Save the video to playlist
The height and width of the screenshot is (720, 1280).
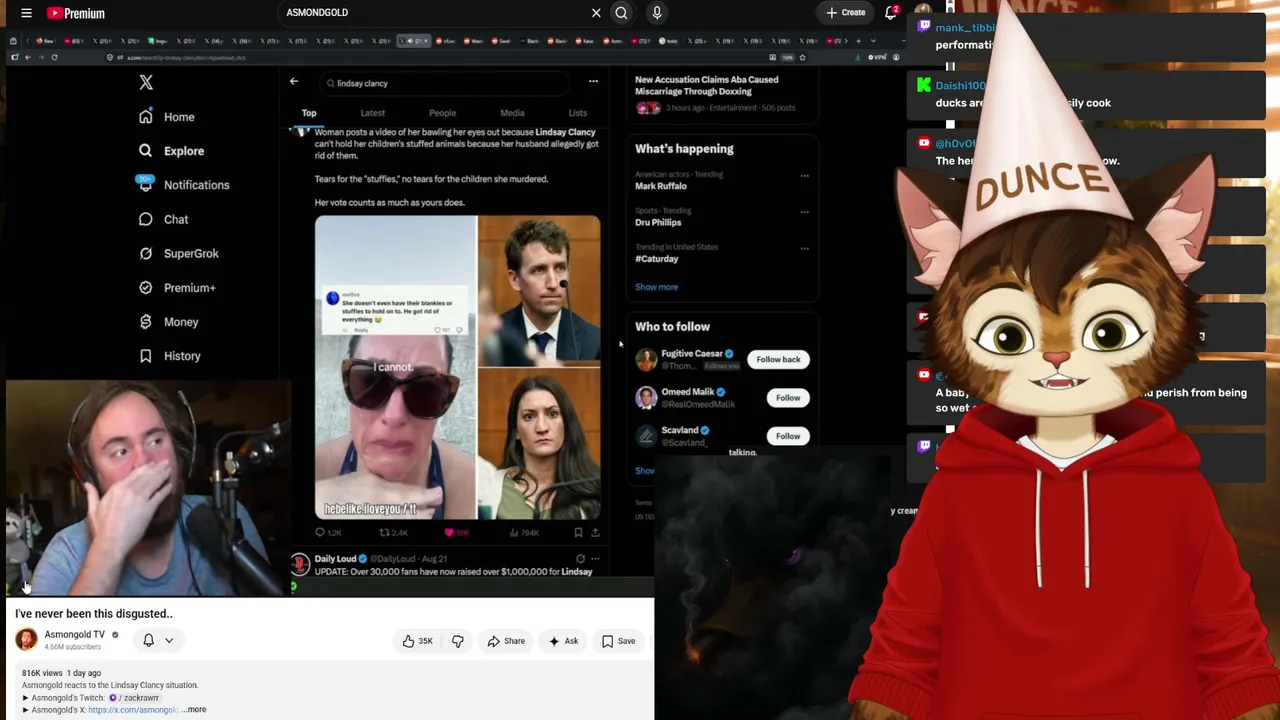[618, 641]
